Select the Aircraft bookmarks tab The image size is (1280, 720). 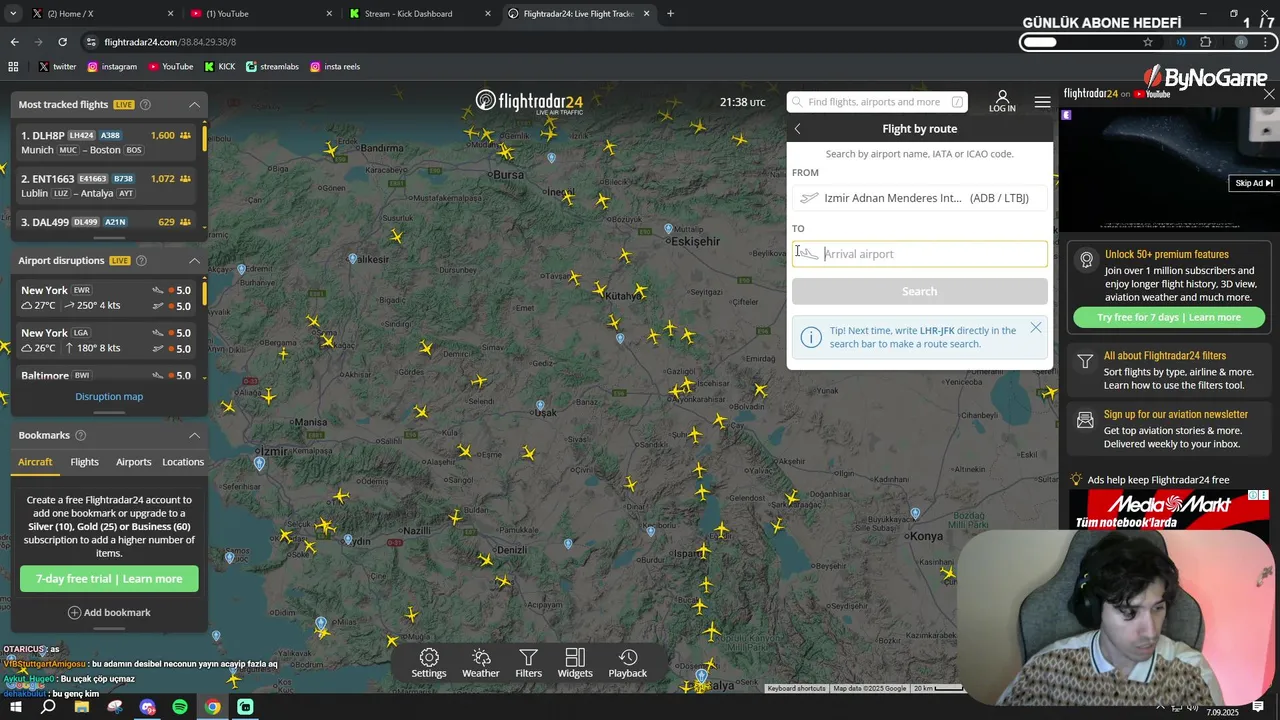click(35, 462)
